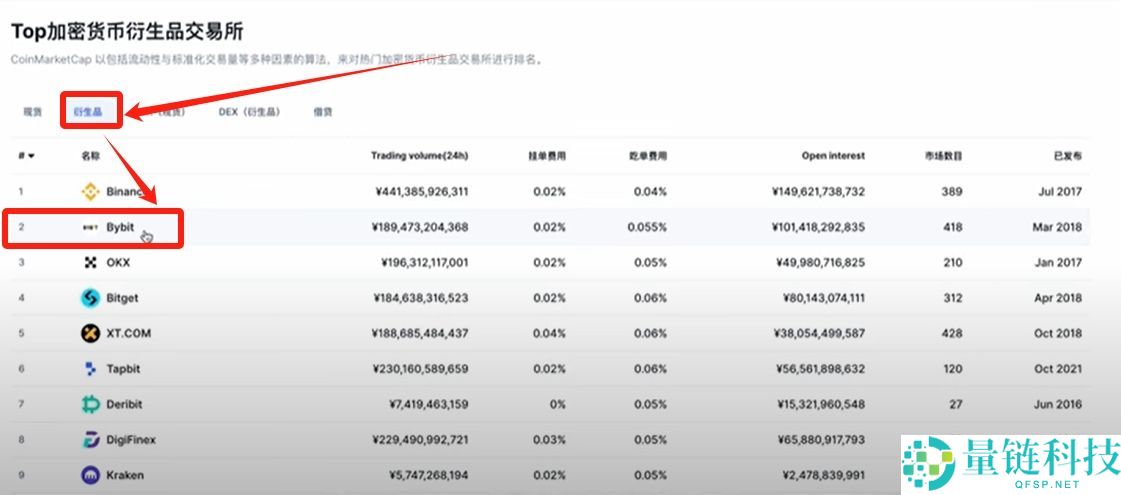Click Kraken volume ¥5,747,268,194

pos(429,475)
